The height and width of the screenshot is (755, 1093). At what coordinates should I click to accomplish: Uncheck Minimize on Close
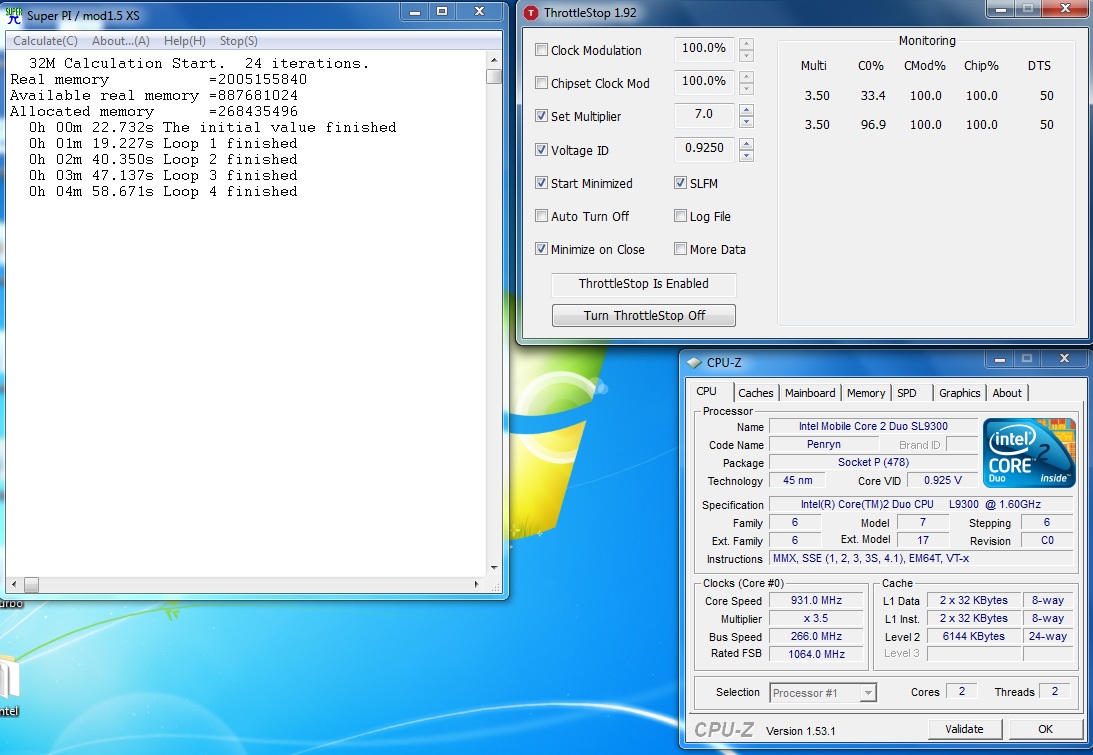[541, 249]
